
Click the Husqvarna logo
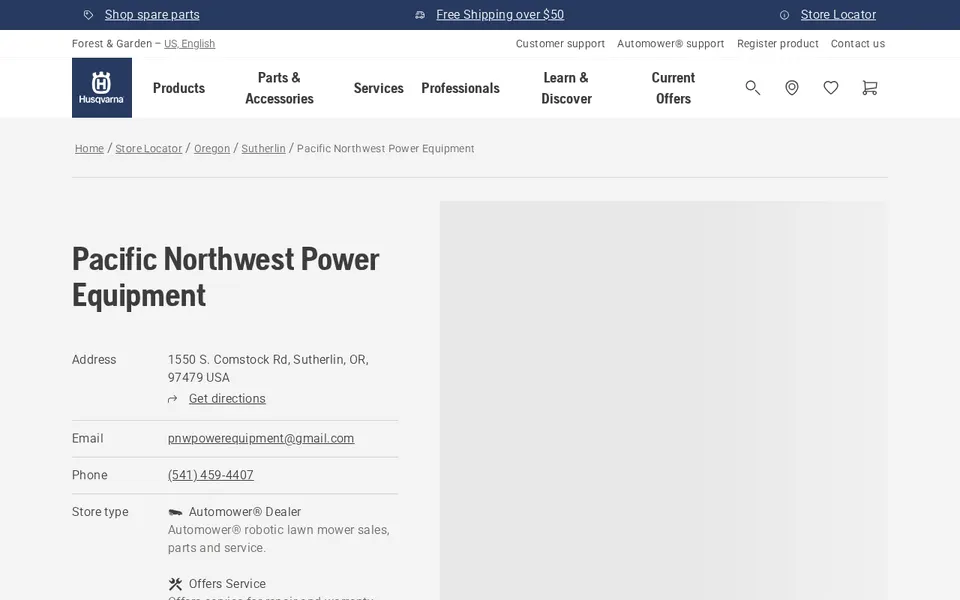click(x=102, y=88)
